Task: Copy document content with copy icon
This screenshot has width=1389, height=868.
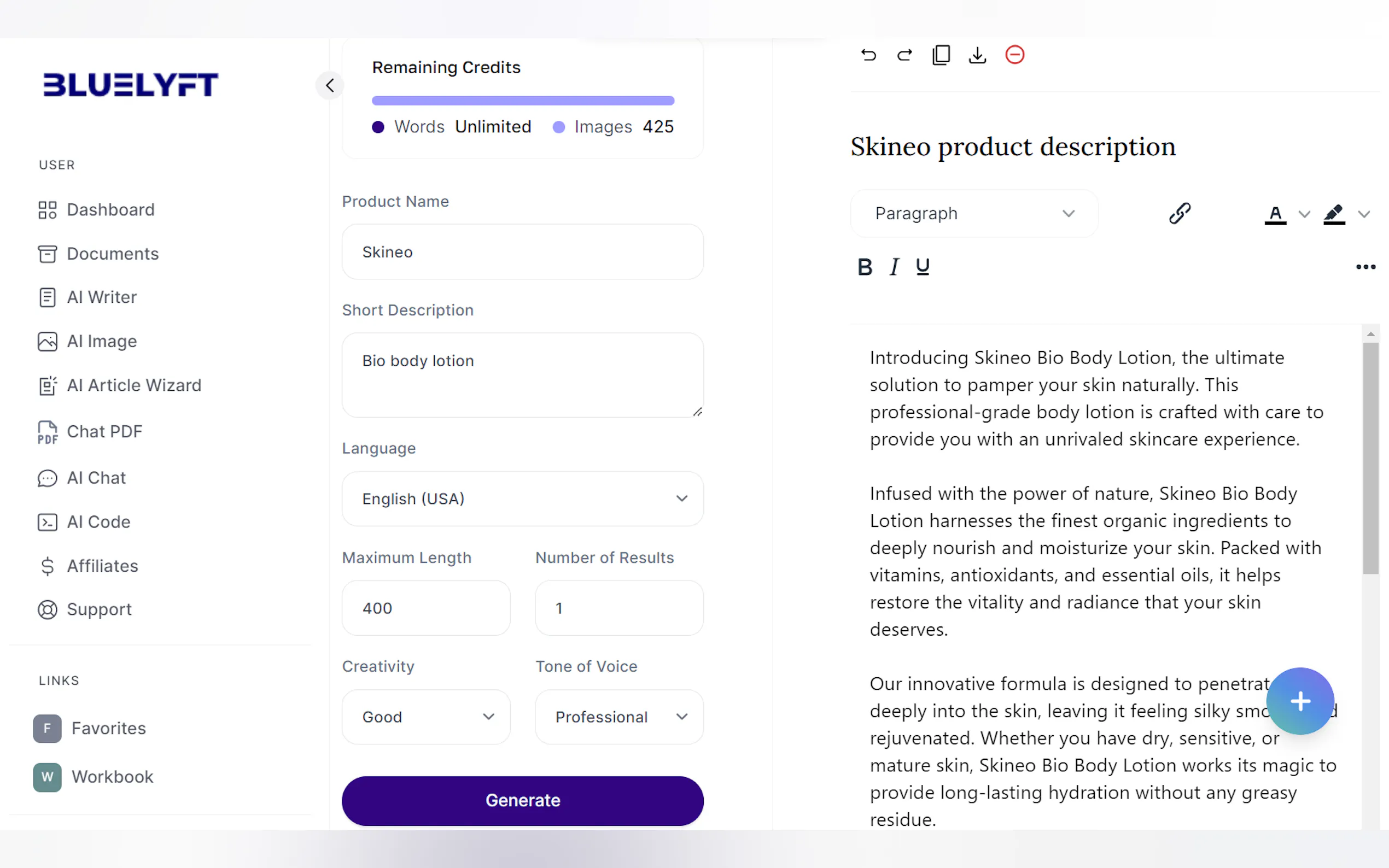Action: tap(941, 55)
